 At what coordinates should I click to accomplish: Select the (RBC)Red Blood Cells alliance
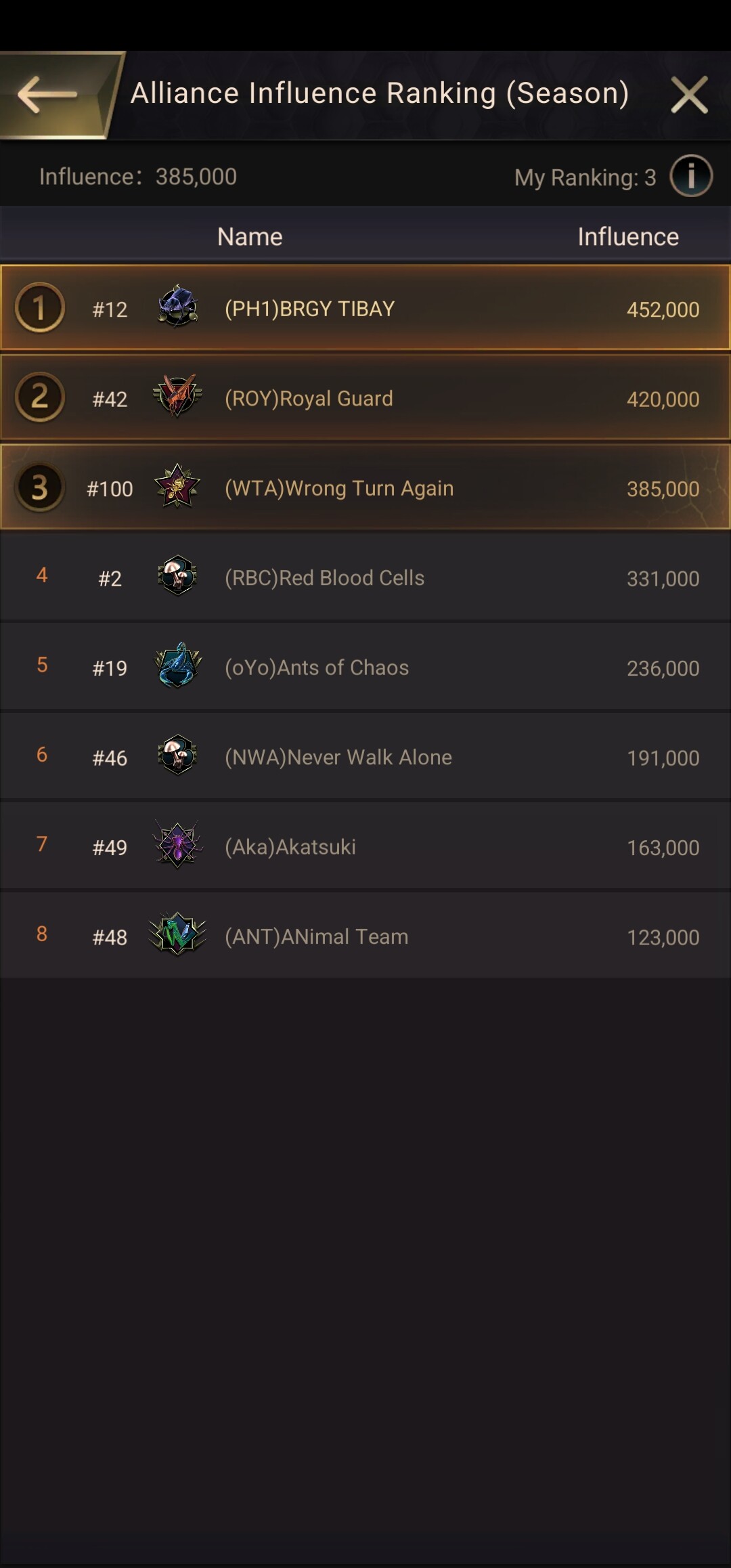click(x=324, y=578)
